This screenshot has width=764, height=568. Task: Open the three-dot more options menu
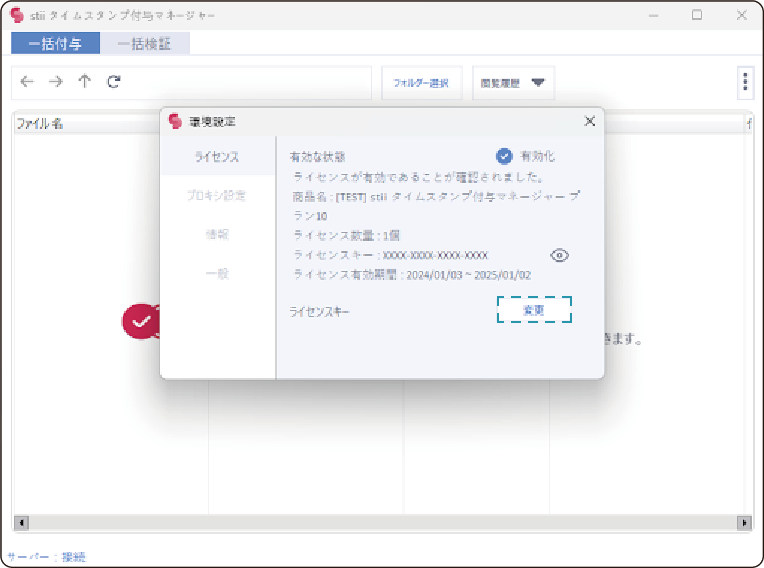745,83
